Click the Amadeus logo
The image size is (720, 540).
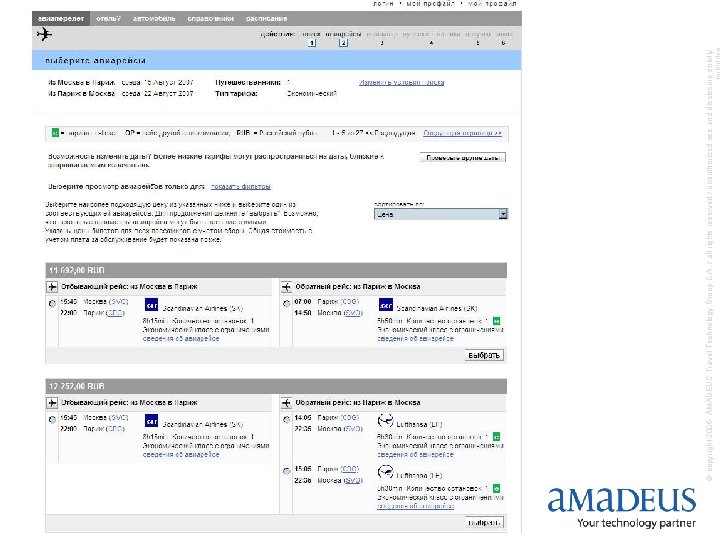[622, 508]
